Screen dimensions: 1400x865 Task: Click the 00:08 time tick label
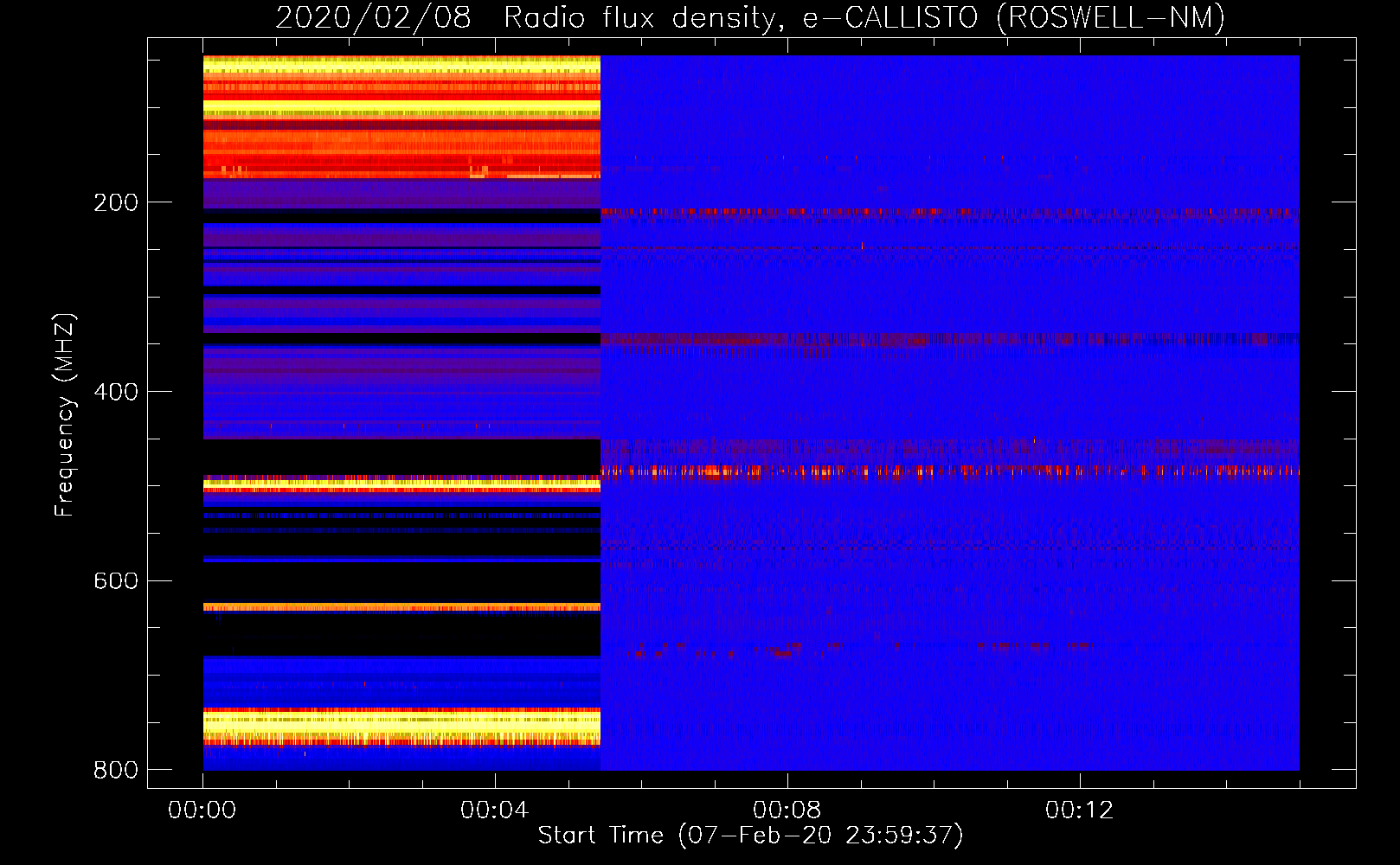click(x=787, y=811)
